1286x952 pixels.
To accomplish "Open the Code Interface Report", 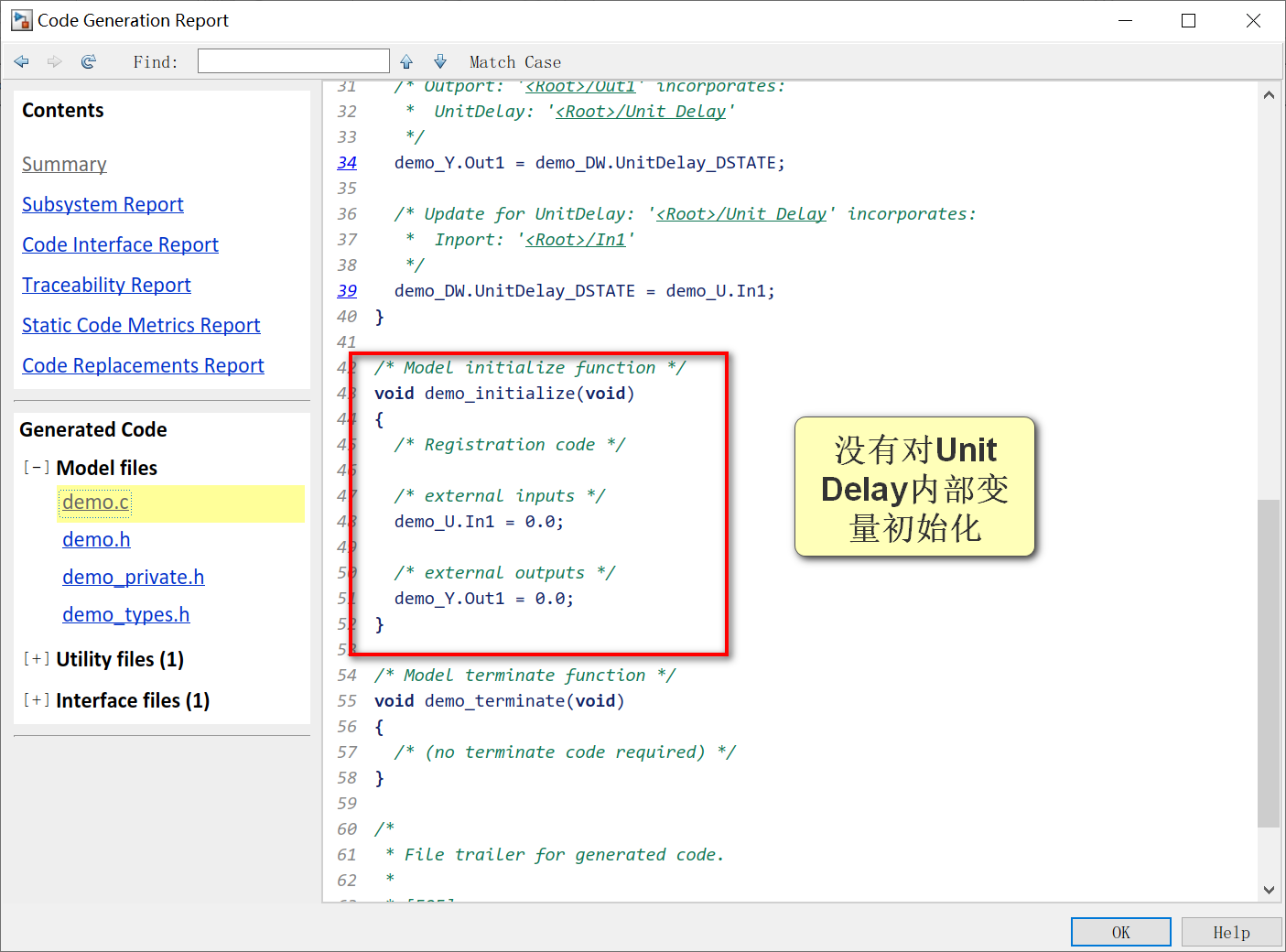I will click(120, 245).
